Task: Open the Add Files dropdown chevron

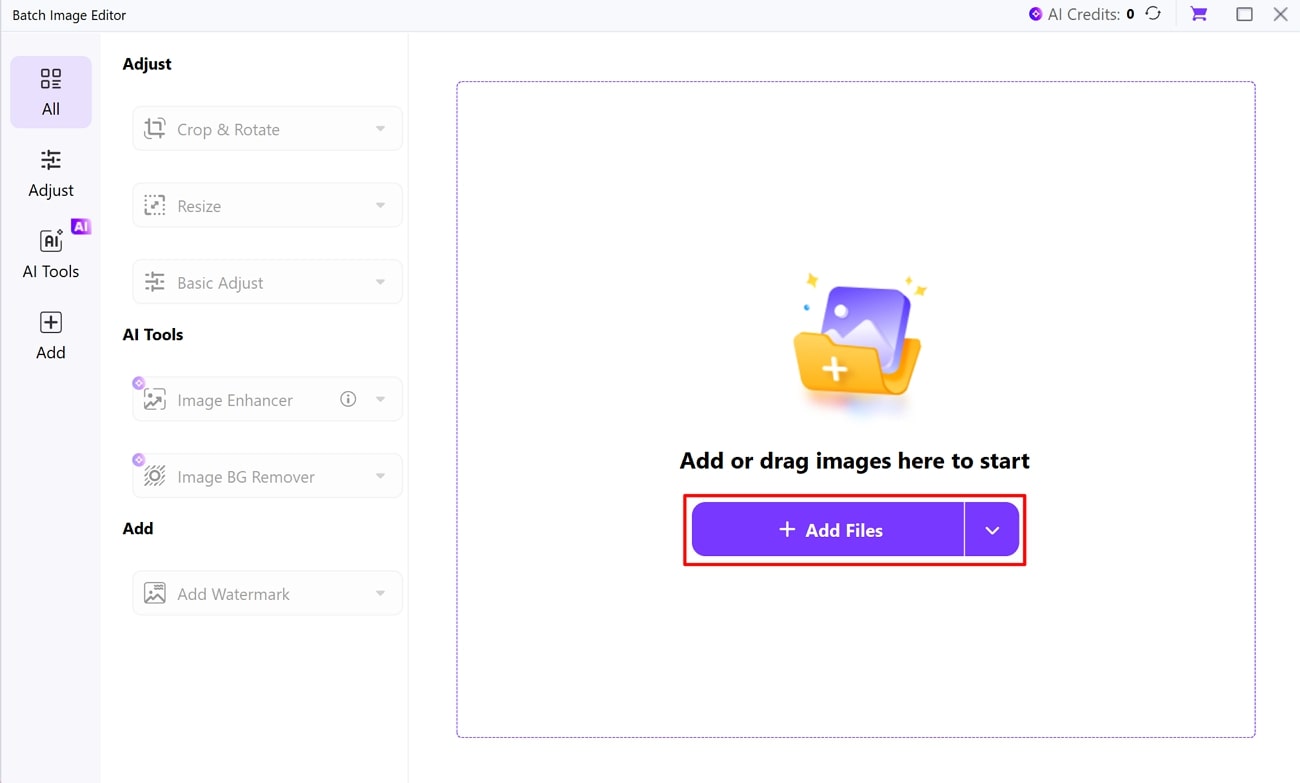Action: point(992,530)
